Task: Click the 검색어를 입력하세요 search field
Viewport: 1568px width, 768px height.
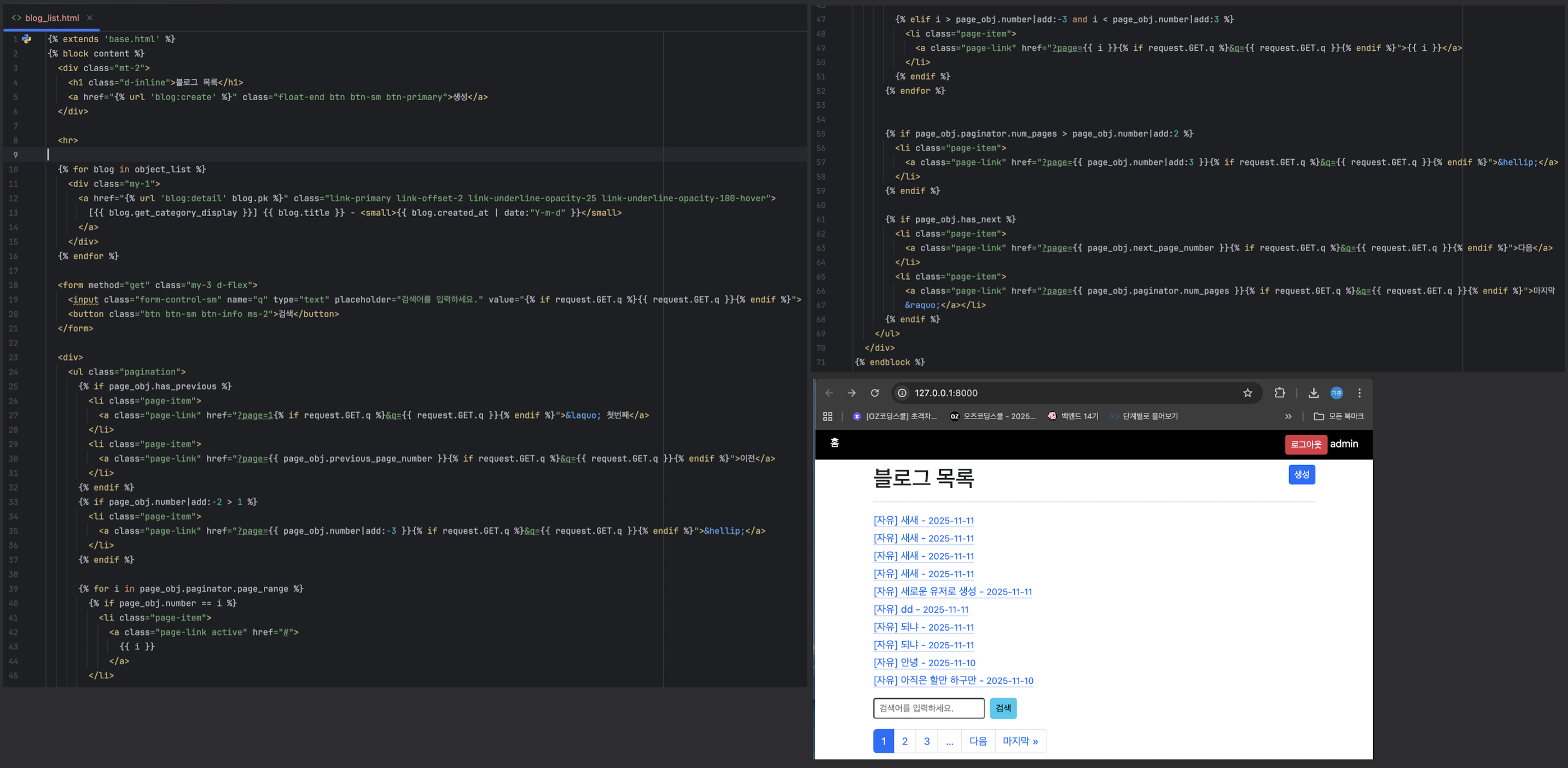Action: pos(928,708)
